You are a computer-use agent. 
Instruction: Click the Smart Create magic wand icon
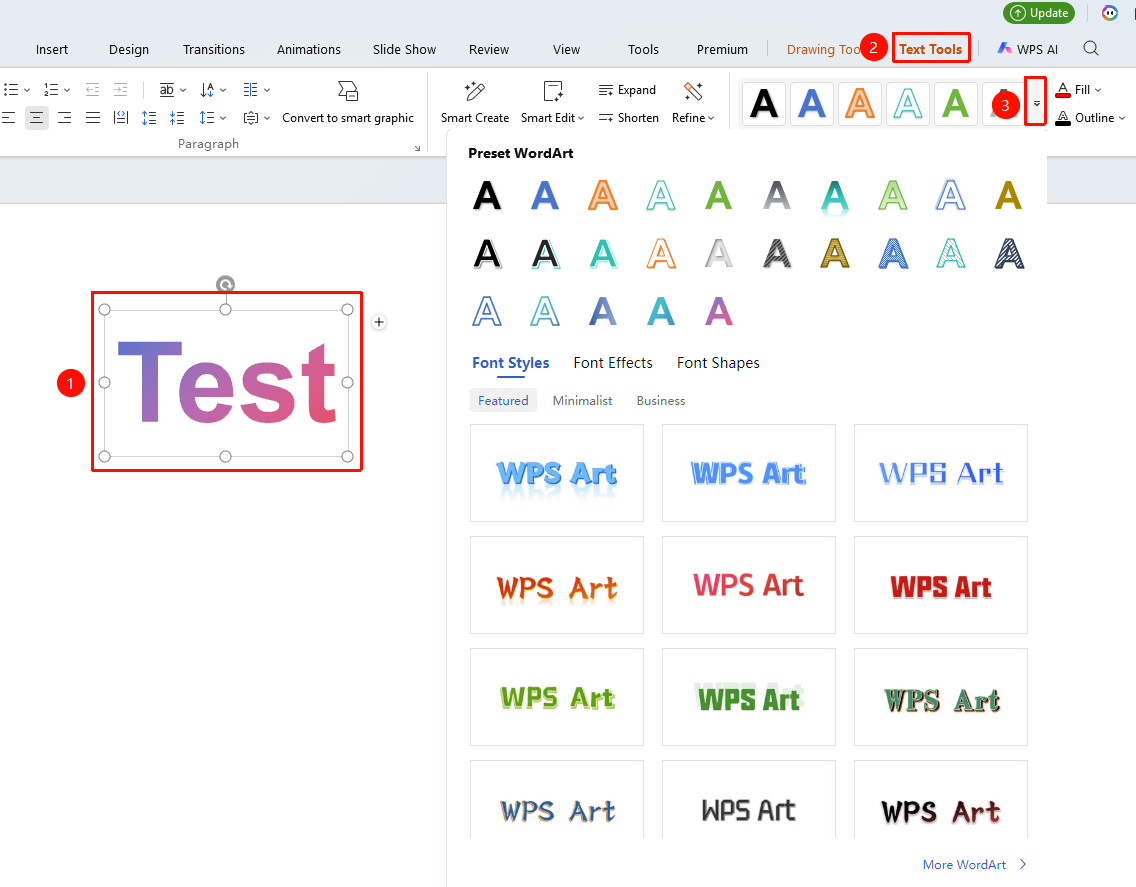coord(475,91)
